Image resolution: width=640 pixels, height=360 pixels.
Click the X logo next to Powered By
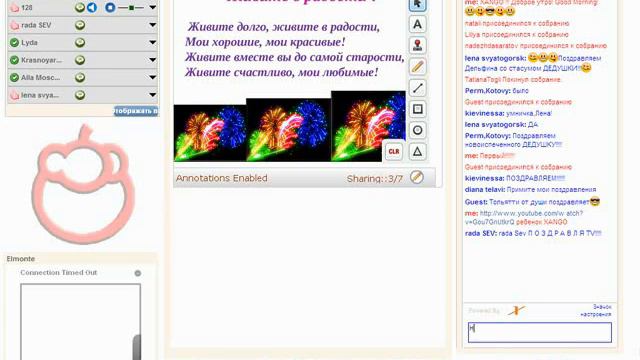point(516,311)
